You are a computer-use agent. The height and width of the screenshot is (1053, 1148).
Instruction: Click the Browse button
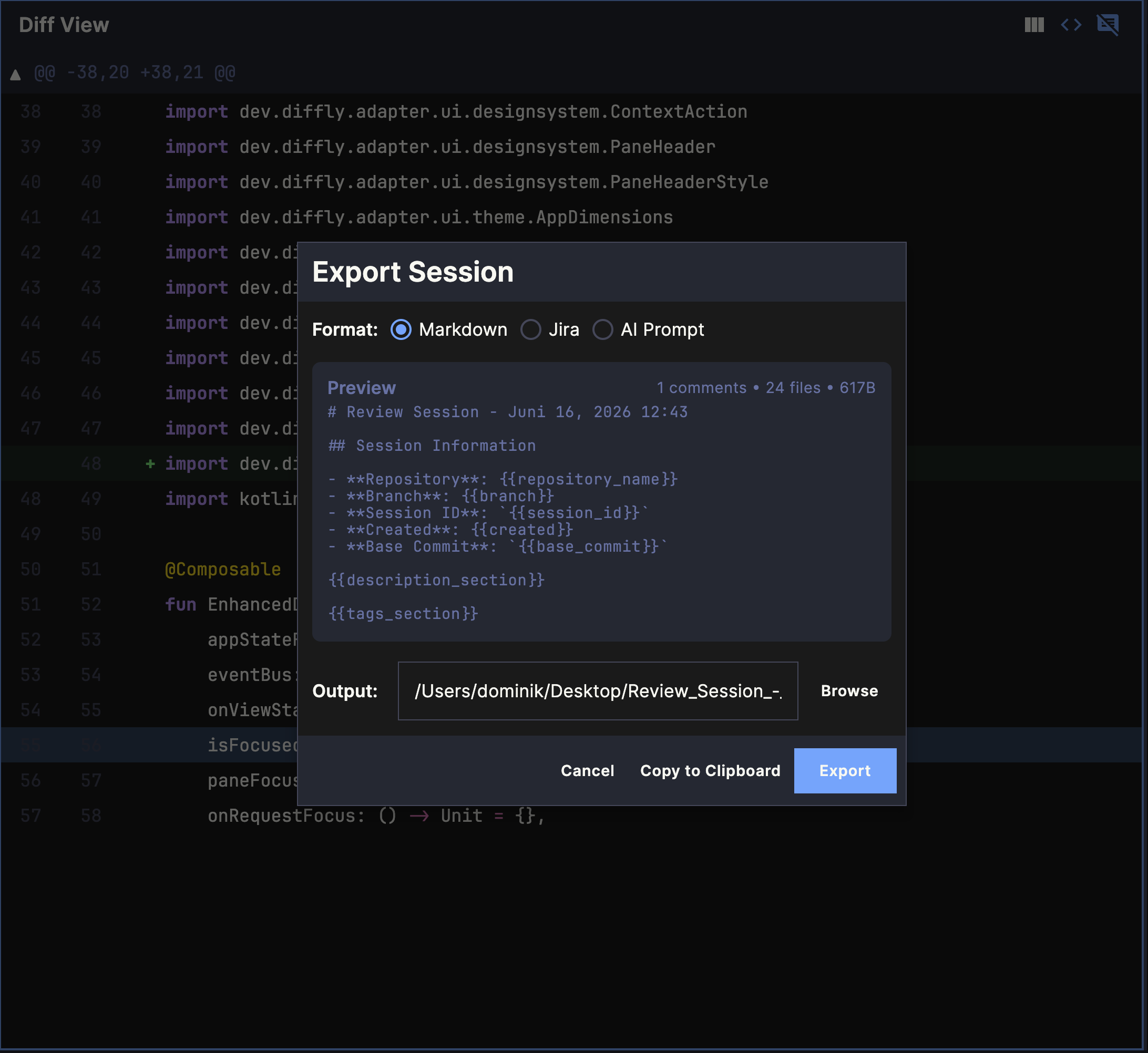point(849,690)
